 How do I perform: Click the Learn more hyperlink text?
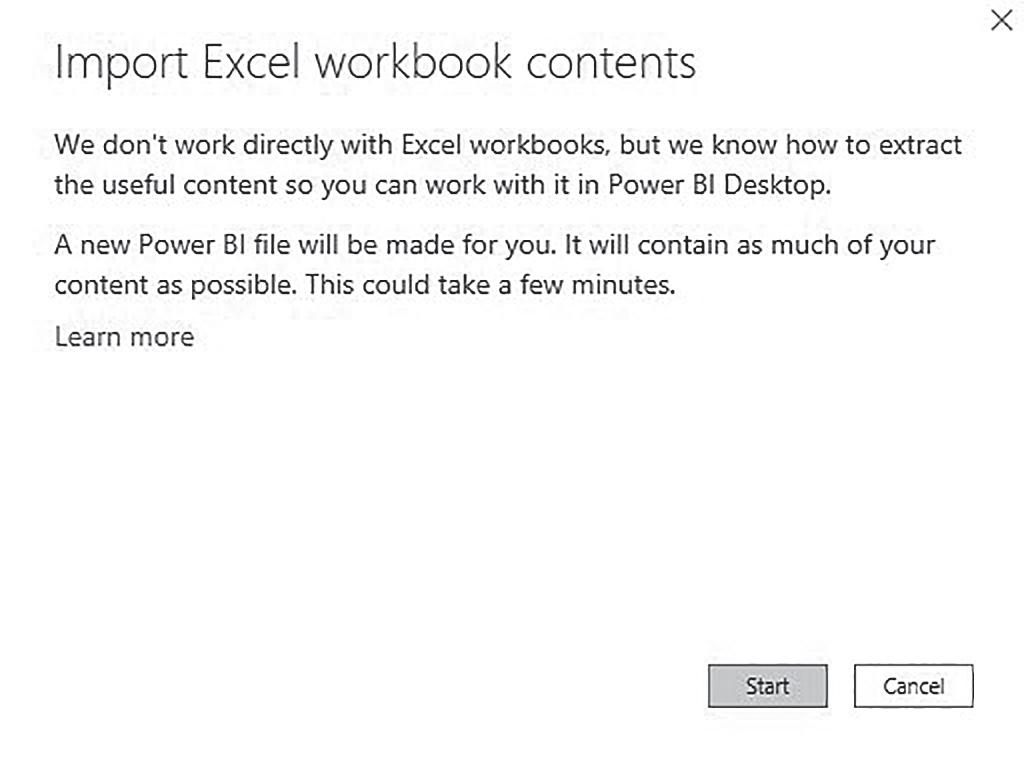[x=124, y=337]
